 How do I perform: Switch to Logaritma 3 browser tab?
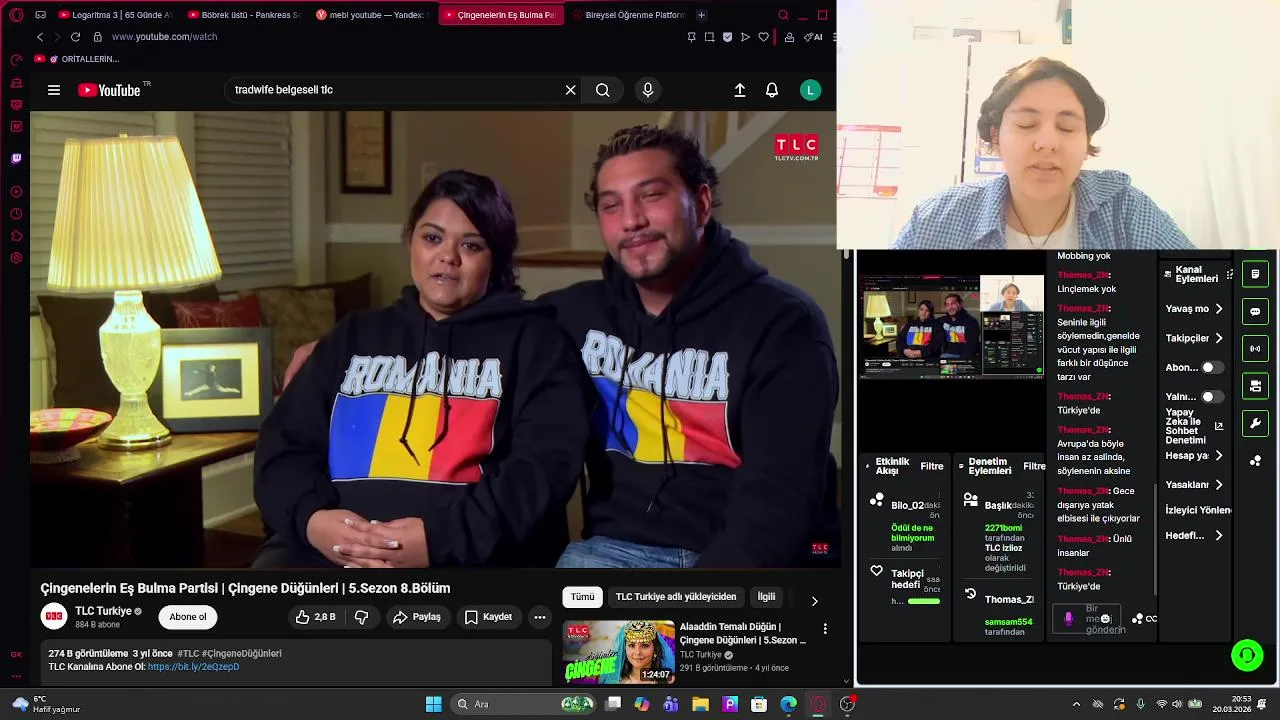(x=114, y=15)
